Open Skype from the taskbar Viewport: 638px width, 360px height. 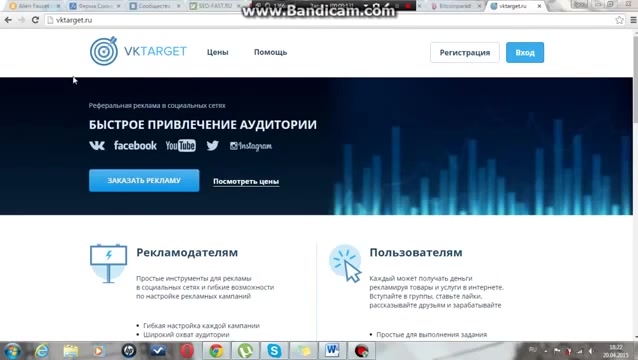coord(274,351)
